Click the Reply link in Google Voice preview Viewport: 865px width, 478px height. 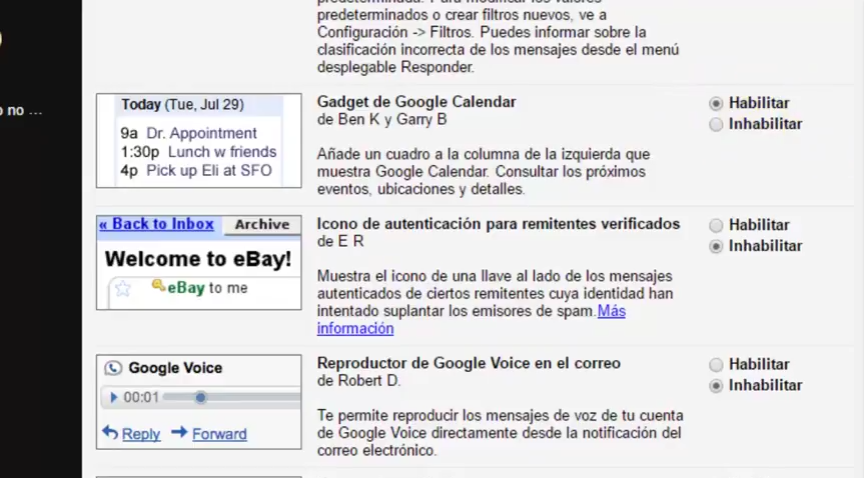pos(141,434)
